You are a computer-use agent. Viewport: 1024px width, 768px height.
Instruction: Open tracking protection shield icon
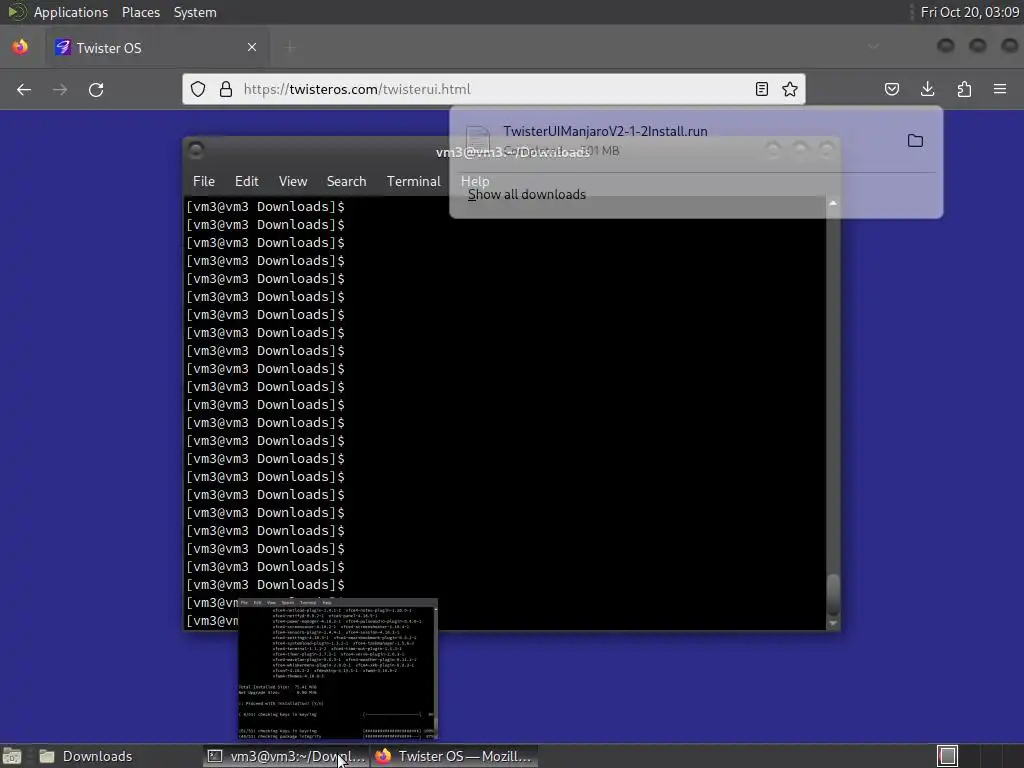click(198, 89)
